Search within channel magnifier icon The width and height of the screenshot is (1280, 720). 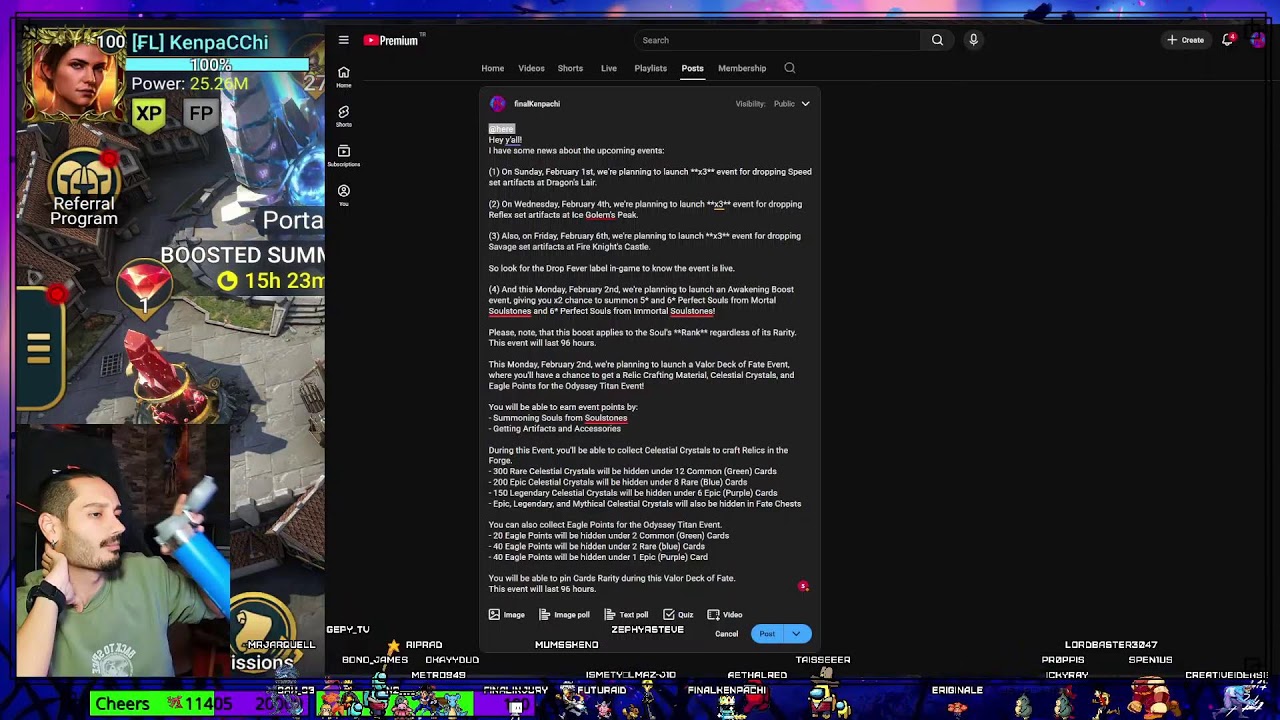pos(790,68)
